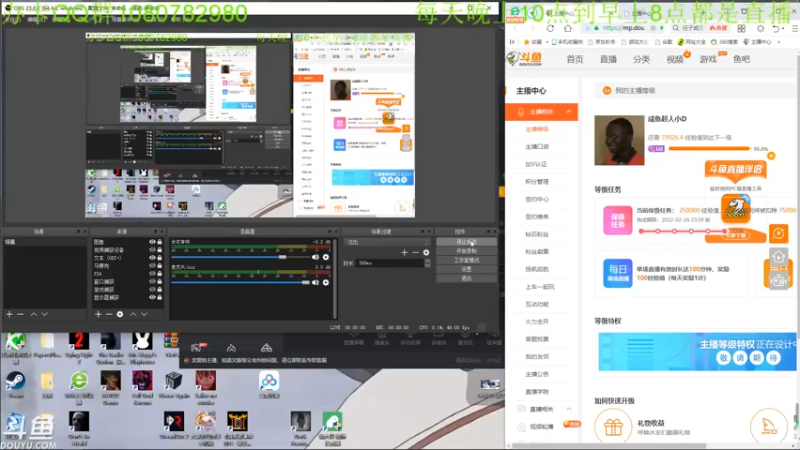Toggle visibility of the 窗口捕获 source
This screenshot has width=800, height=450.
click(152, 282)
